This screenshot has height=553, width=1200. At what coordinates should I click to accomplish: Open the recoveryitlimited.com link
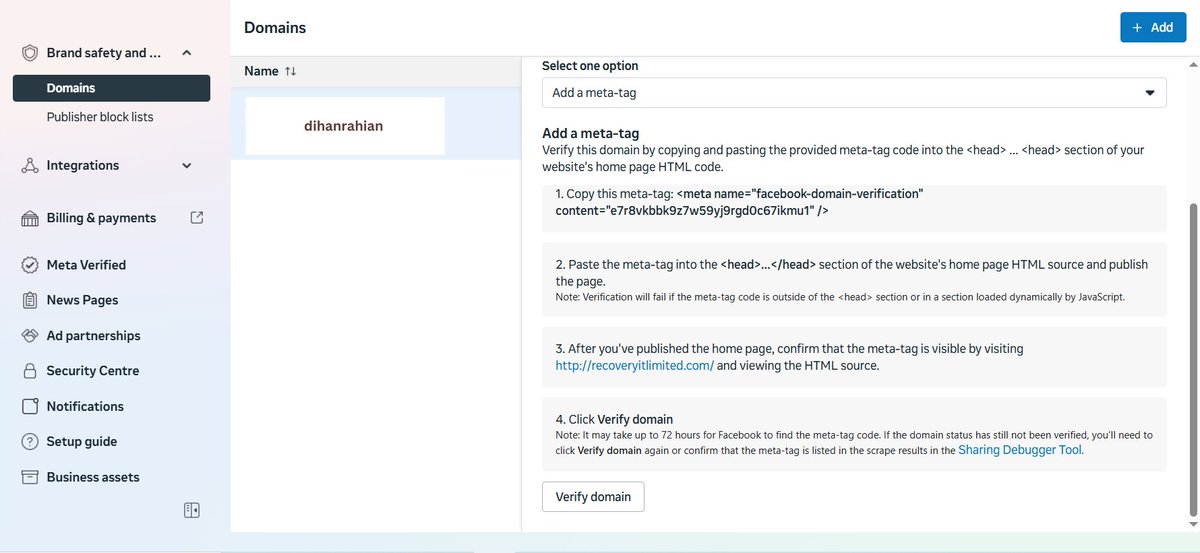click(635, 366)
